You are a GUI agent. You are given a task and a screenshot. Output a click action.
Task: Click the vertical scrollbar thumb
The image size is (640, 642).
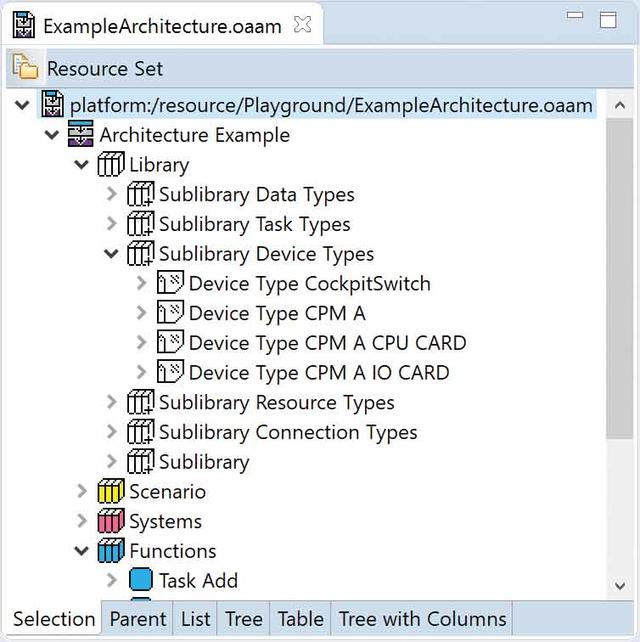coord(620,279)
